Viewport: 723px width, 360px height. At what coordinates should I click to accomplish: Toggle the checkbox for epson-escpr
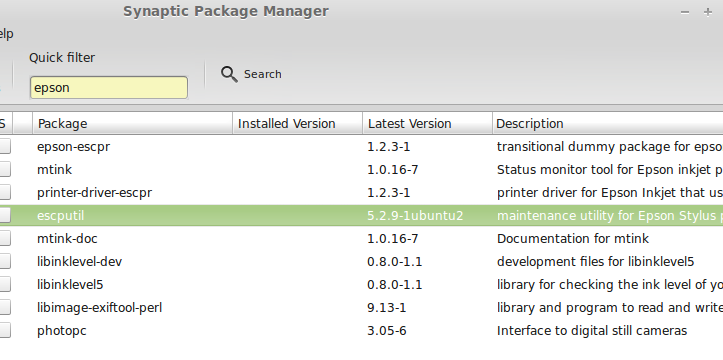[5, 147]
